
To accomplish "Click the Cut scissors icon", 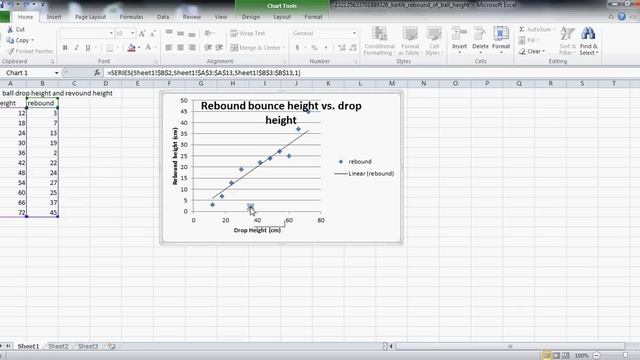I will point(10,29).
